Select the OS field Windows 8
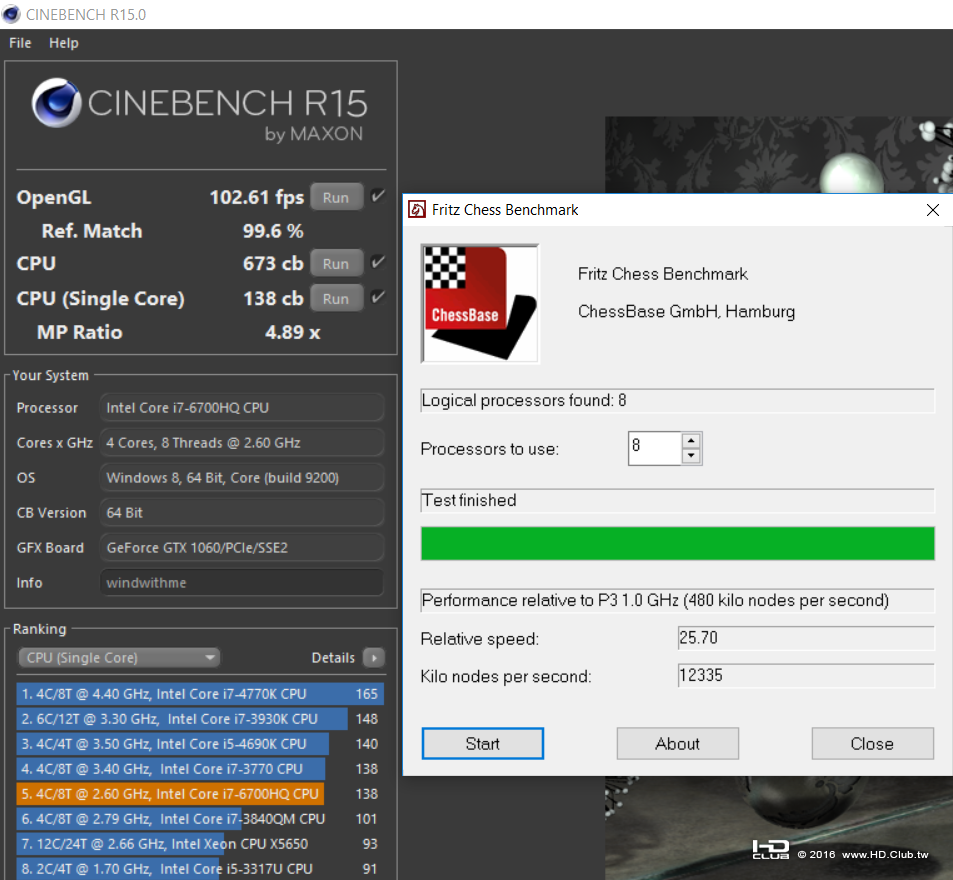The height and width of the screenshot is (880, 953). [x=241, y=478]
